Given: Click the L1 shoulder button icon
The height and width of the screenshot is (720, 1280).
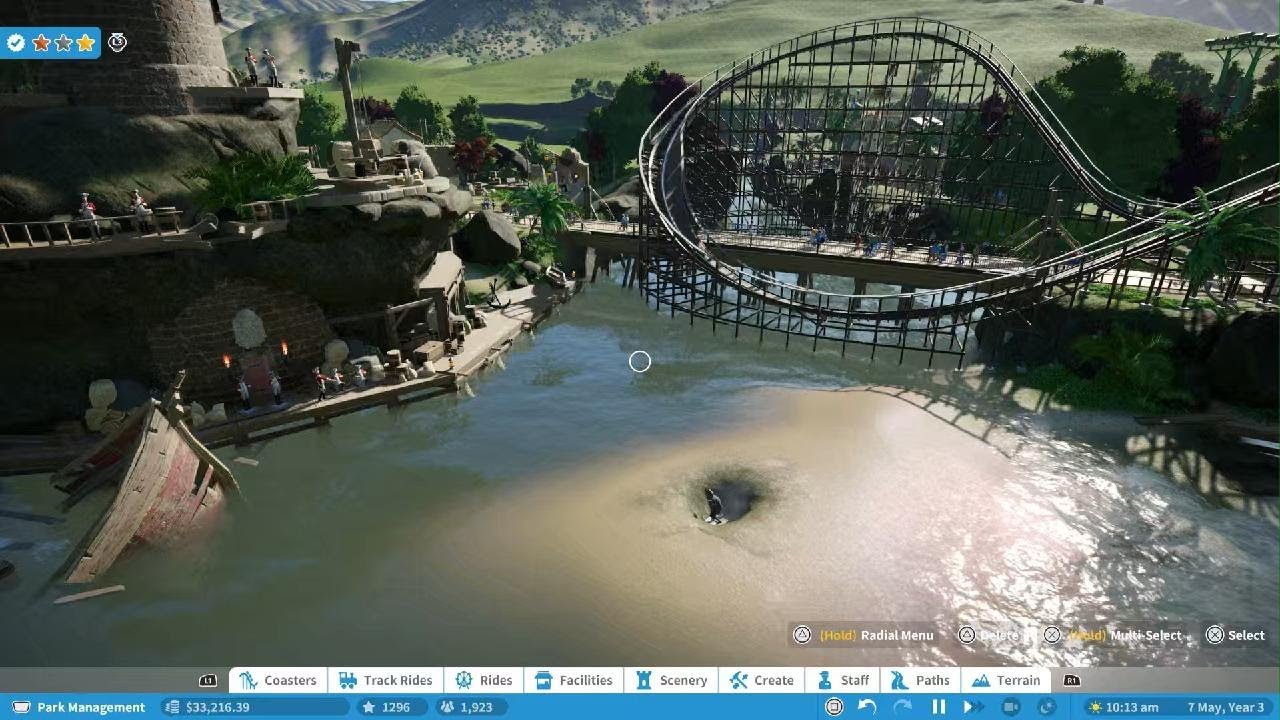Looking at the screenshot, I should [208, 680].
